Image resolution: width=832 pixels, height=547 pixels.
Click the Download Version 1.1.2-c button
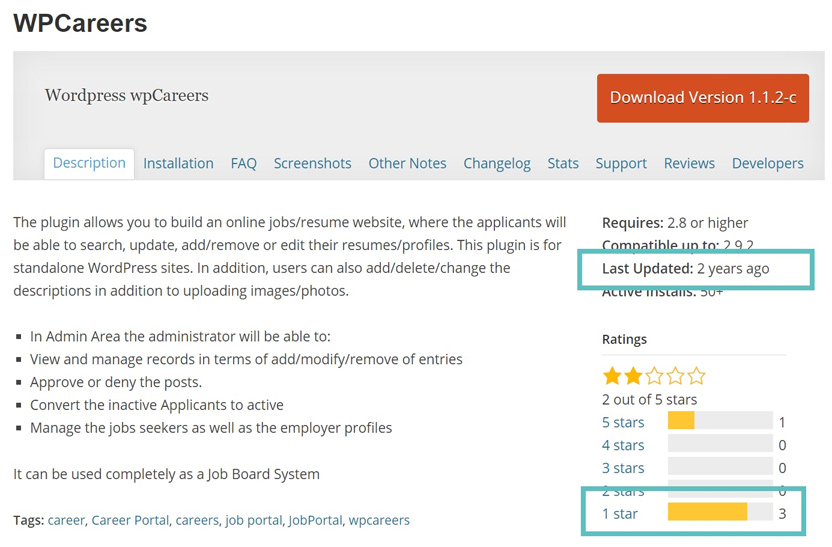703,98
